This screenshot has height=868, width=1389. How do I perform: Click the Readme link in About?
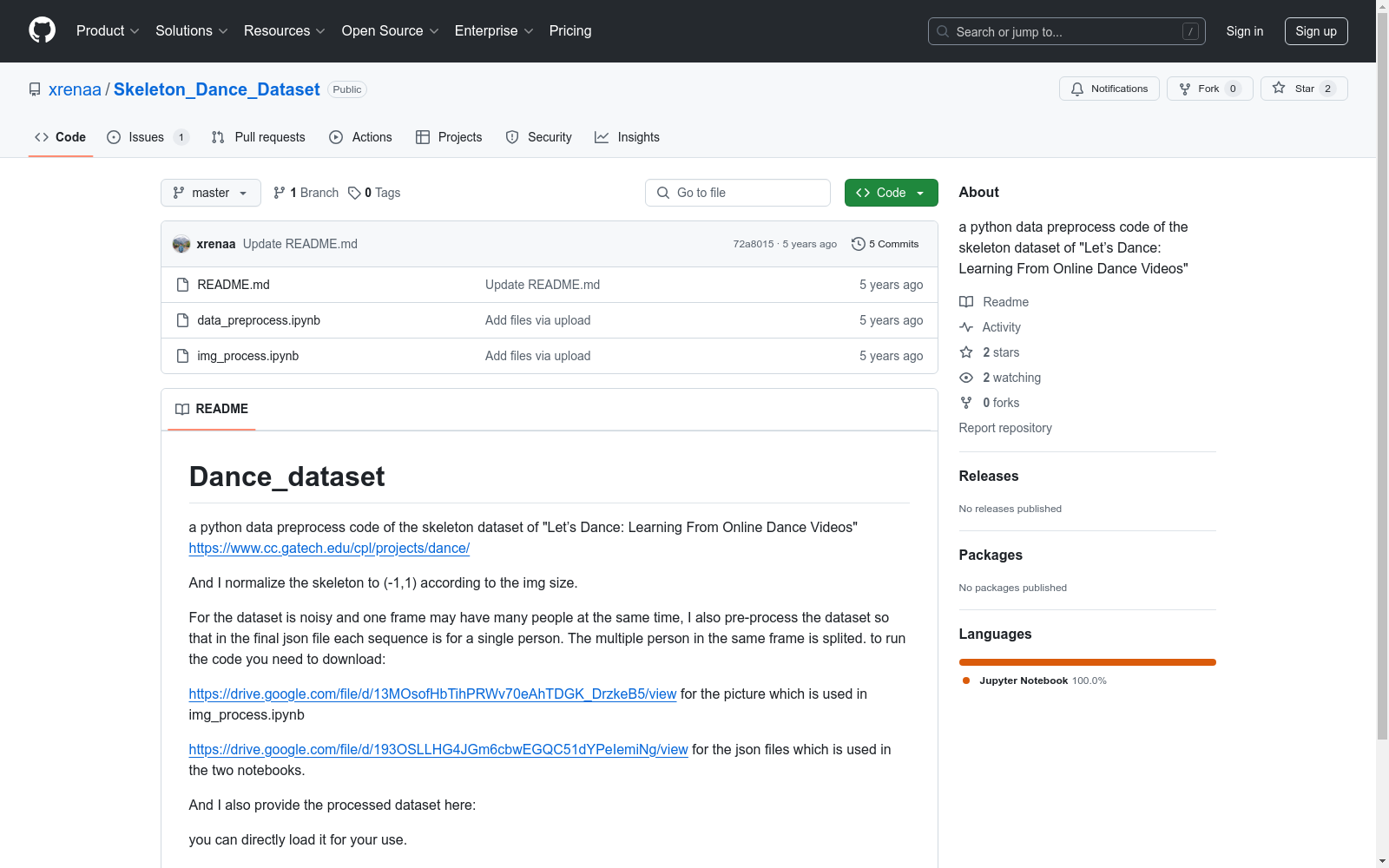[x=994, y=302]
